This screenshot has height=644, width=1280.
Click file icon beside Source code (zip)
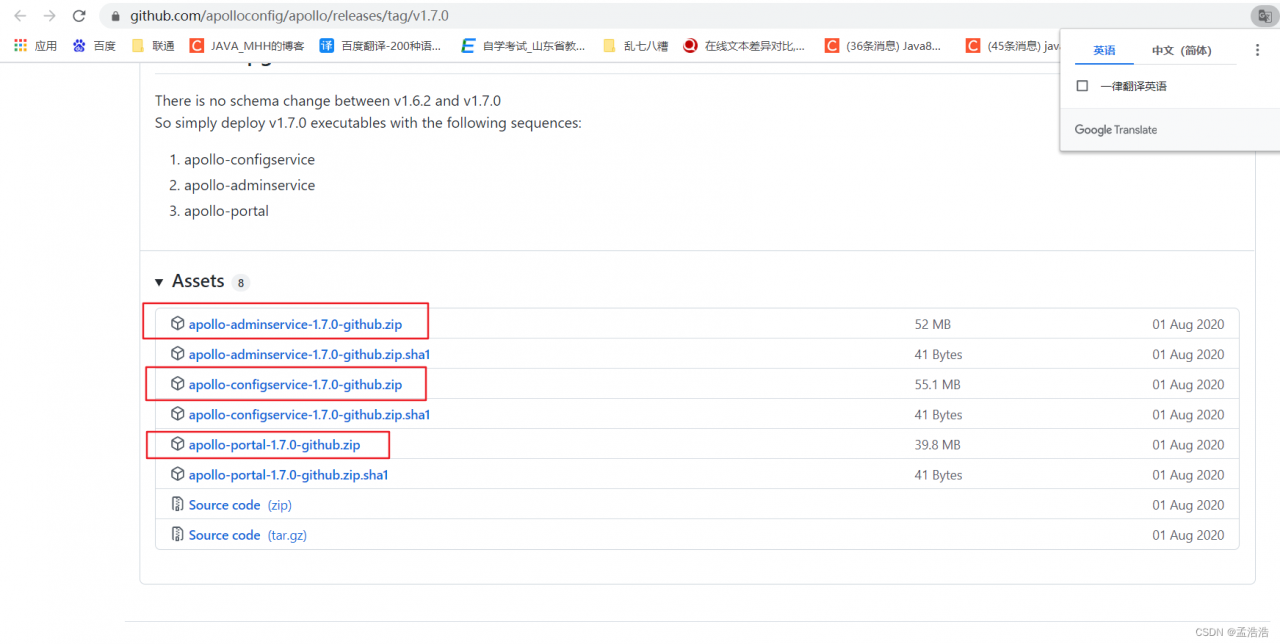coord(178,505)
